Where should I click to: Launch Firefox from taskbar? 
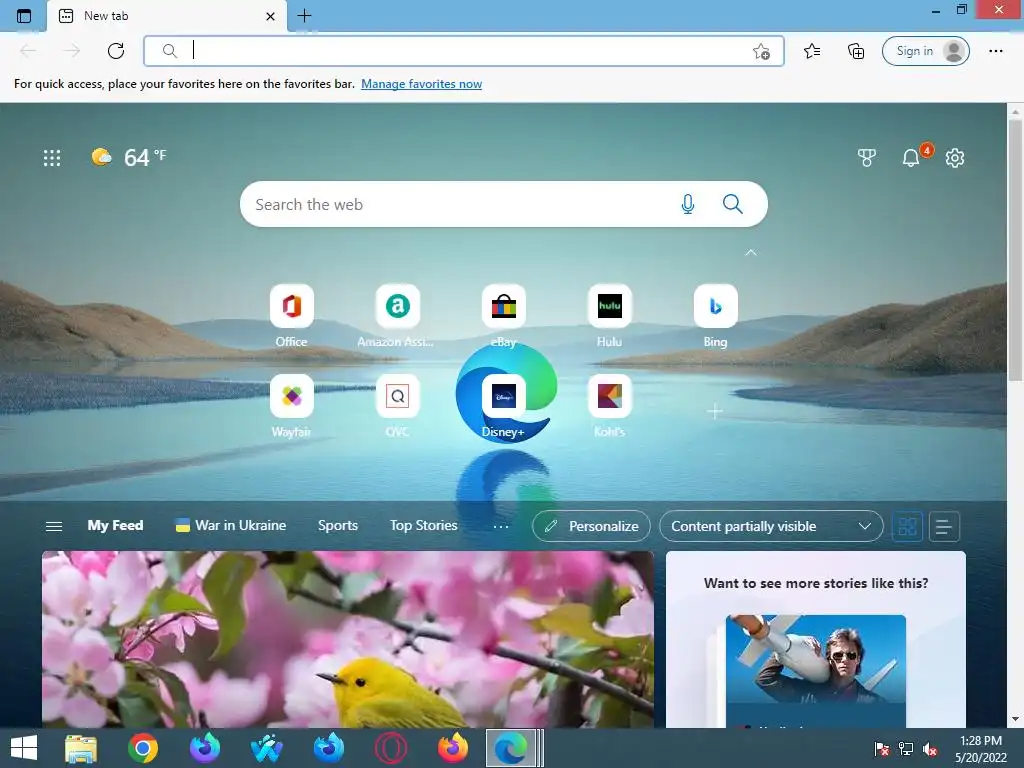453,748
